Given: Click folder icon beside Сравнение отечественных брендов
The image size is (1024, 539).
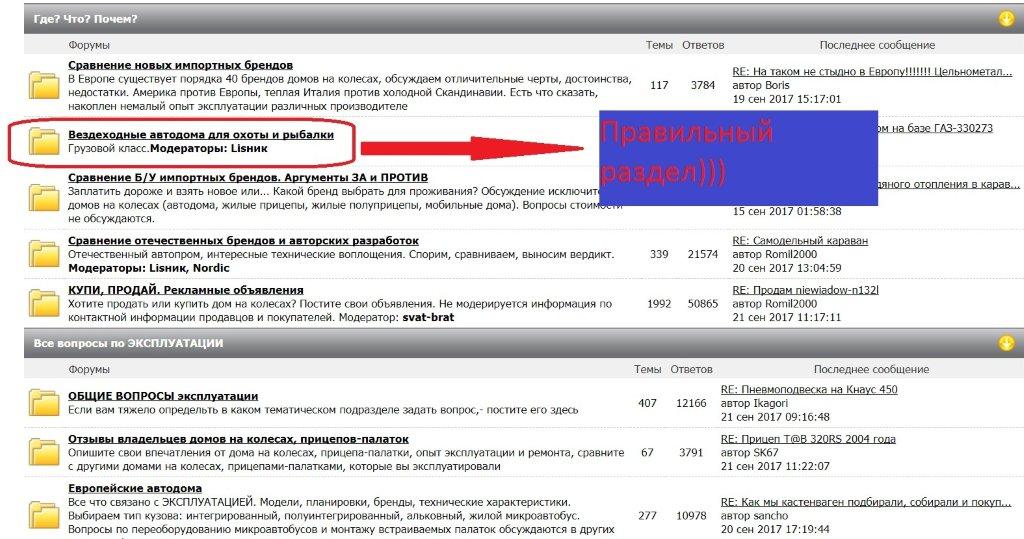Looking at the screenshot, I should pos(44,253).
